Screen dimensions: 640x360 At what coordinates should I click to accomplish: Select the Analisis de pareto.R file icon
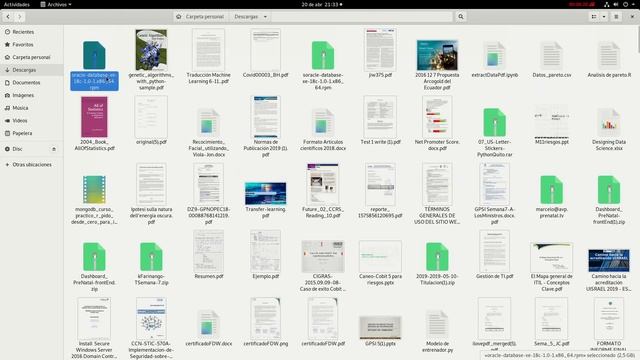(609, 55)
